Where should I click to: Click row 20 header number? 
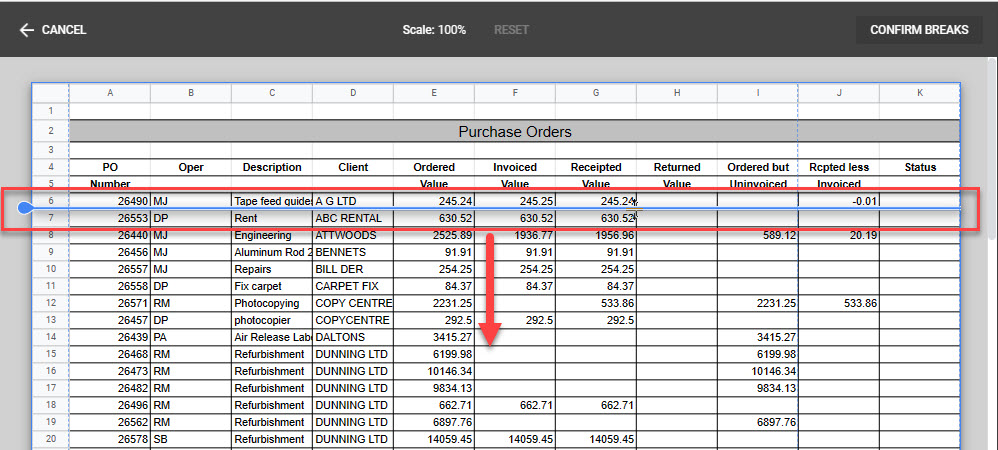(50, 440)
